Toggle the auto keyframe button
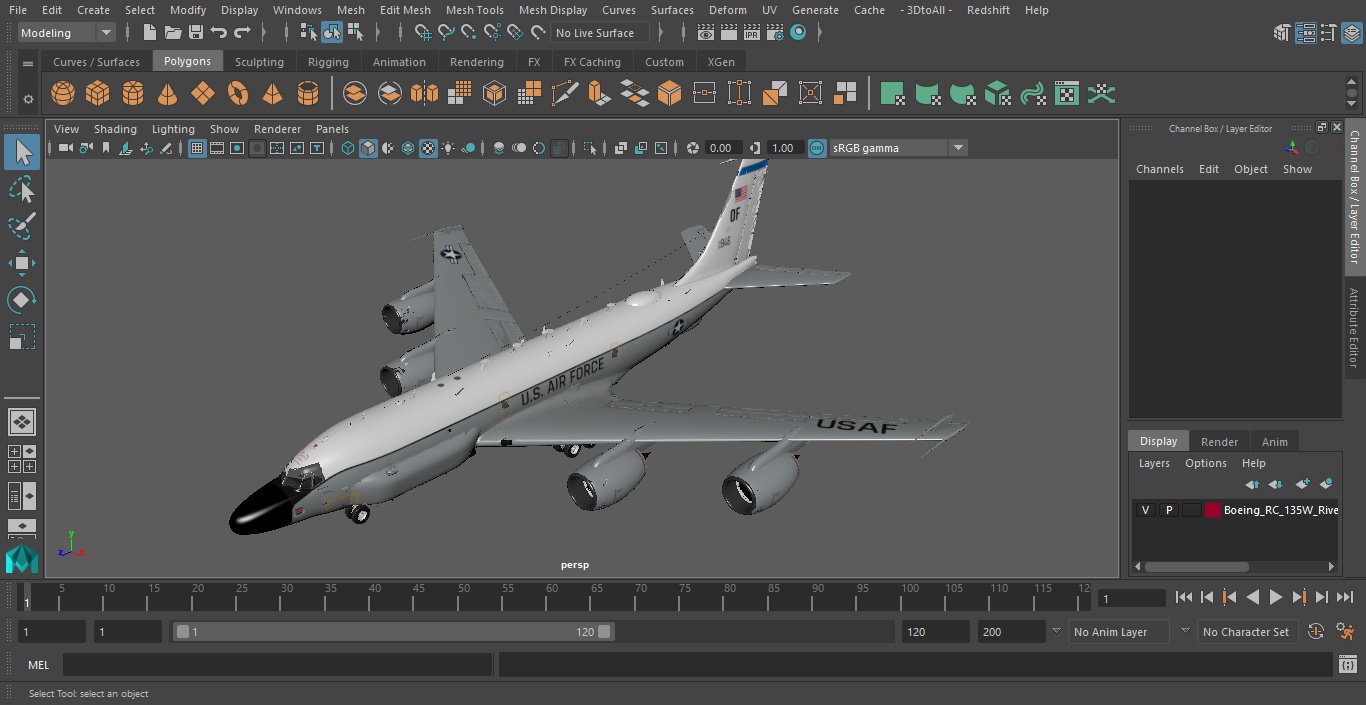The height and width of the screenshot is (705, 1366). (x=1316, y=632)
